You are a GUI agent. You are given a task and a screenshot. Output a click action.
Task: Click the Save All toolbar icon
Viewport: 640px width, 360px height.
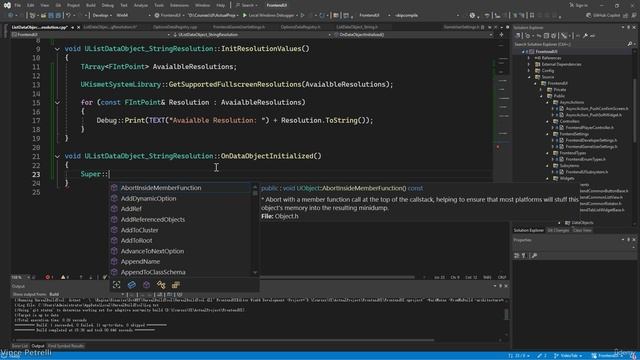[x=58, y=16]
